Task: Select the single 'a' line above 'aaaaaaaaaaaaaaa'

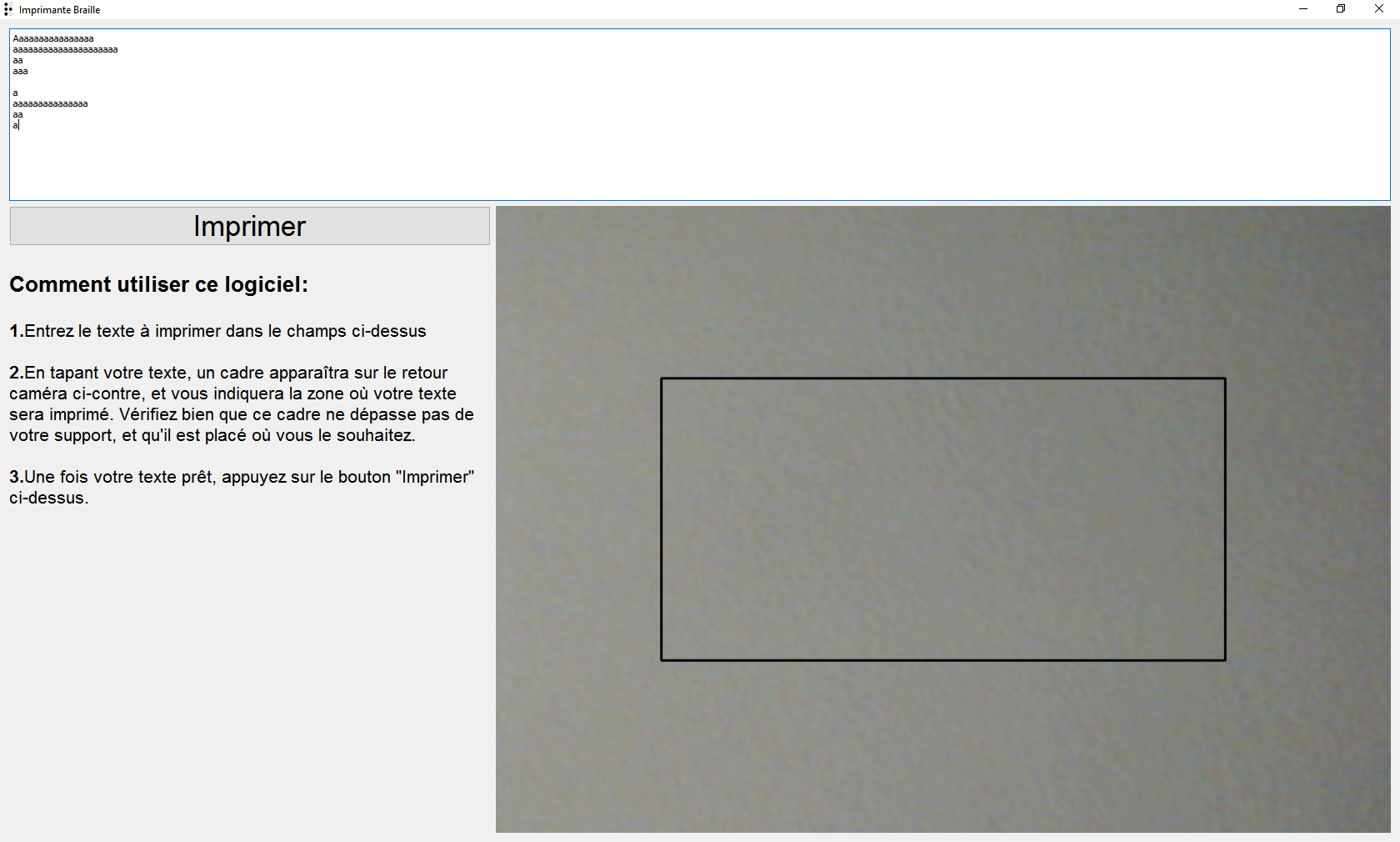Action: point(14,93)
